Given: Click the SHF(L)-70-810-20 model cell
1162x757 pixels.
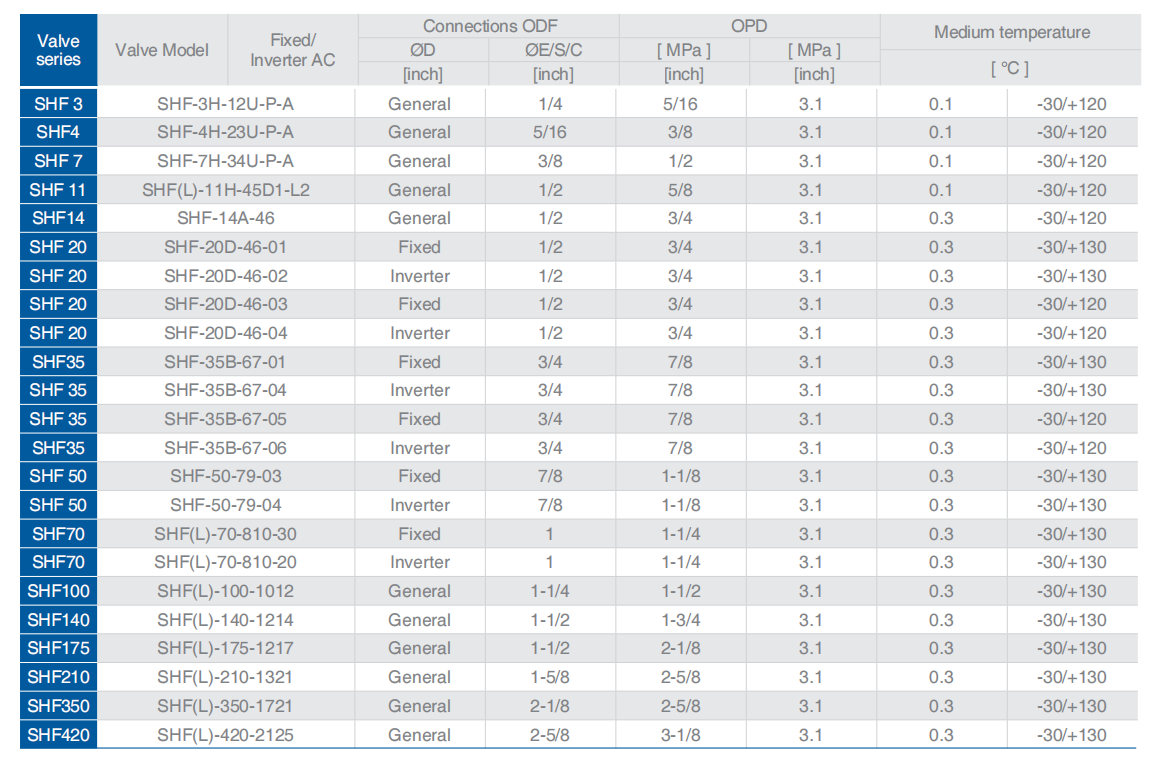Looking at the screenshot, I should [x=225, y=562].
